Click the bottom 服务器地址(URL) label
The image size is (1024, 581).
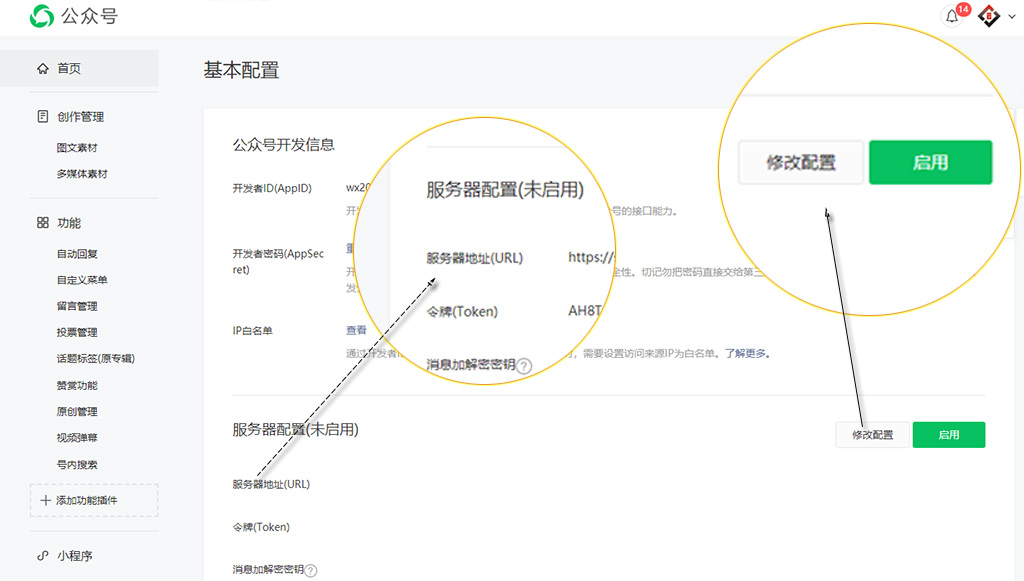[x=271, y=484]
